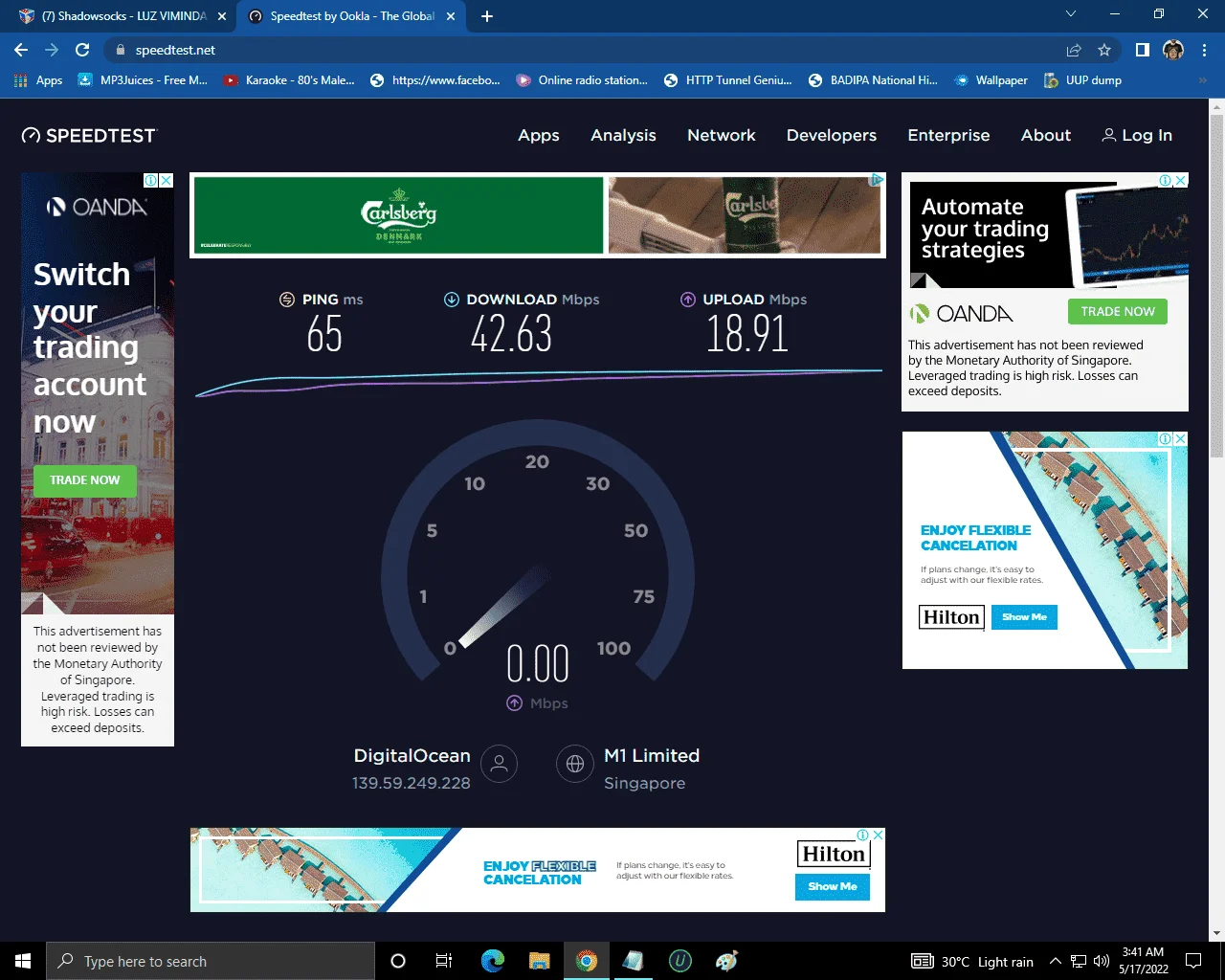Open the Facebook bookmark
The image size is (1225, 980).
435,80
